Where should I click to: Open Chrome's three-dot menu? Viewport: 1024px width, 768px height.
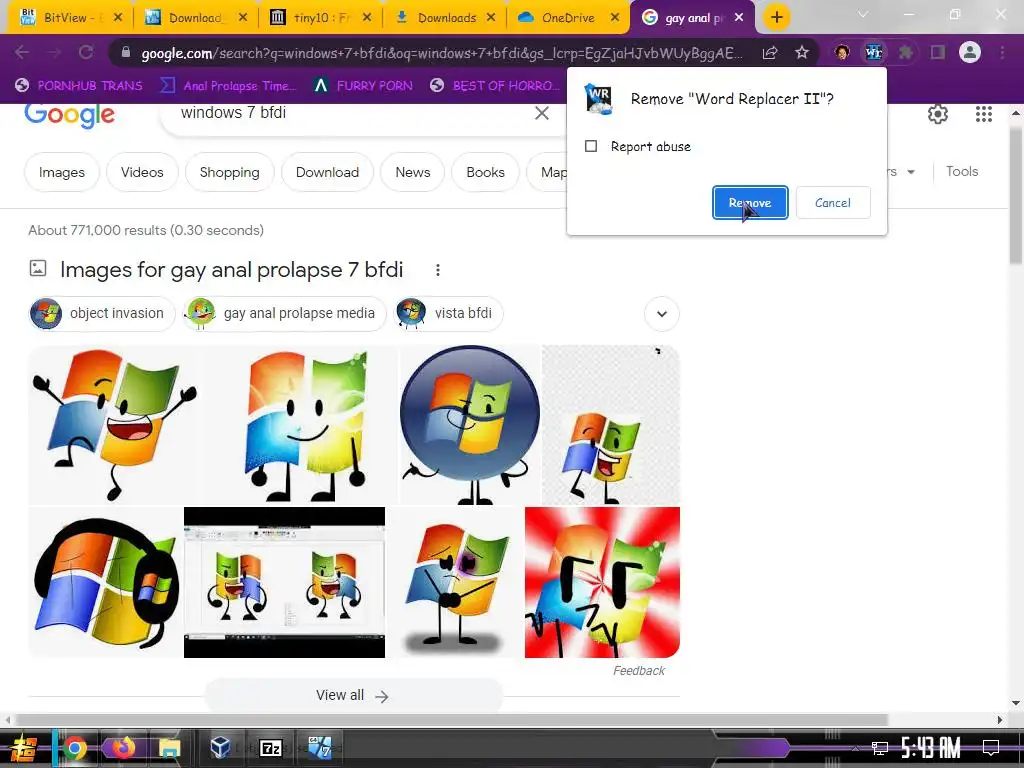pyautogui.click(x=1002, y=52)
